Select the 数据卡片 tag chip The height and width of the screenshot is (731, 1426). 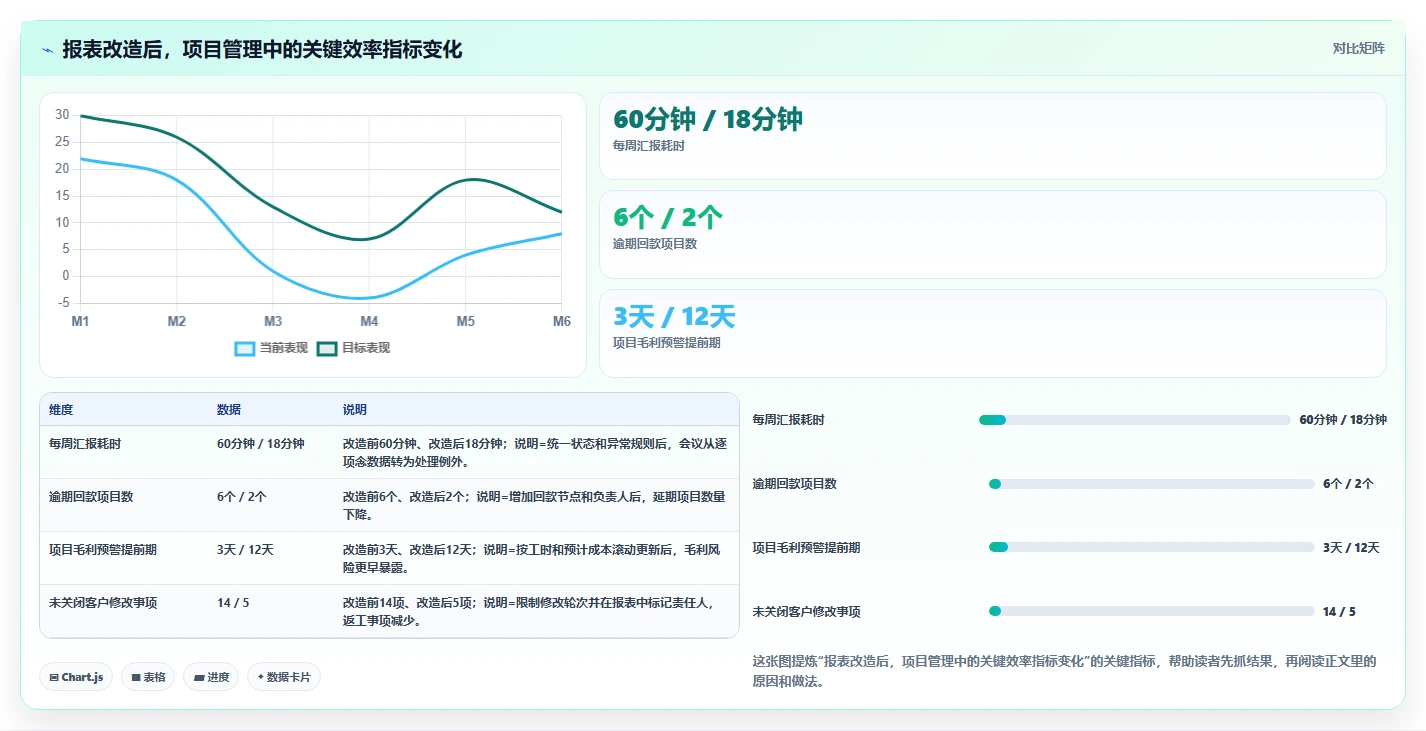click(x=284, y=677)
